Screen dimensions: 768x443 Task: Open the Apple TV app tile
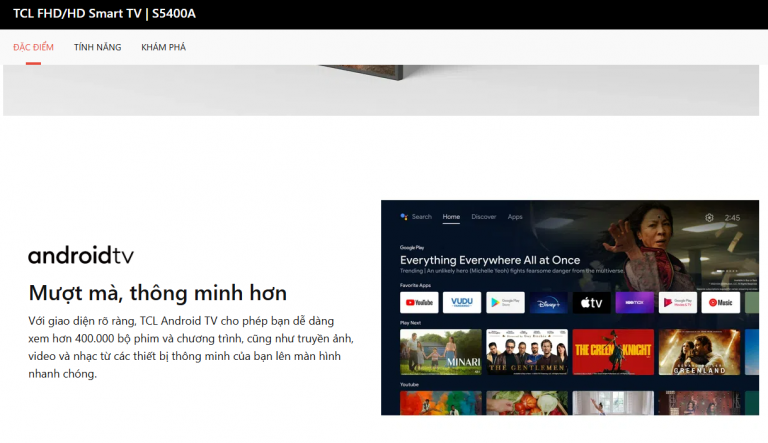[x=591, y=302]
